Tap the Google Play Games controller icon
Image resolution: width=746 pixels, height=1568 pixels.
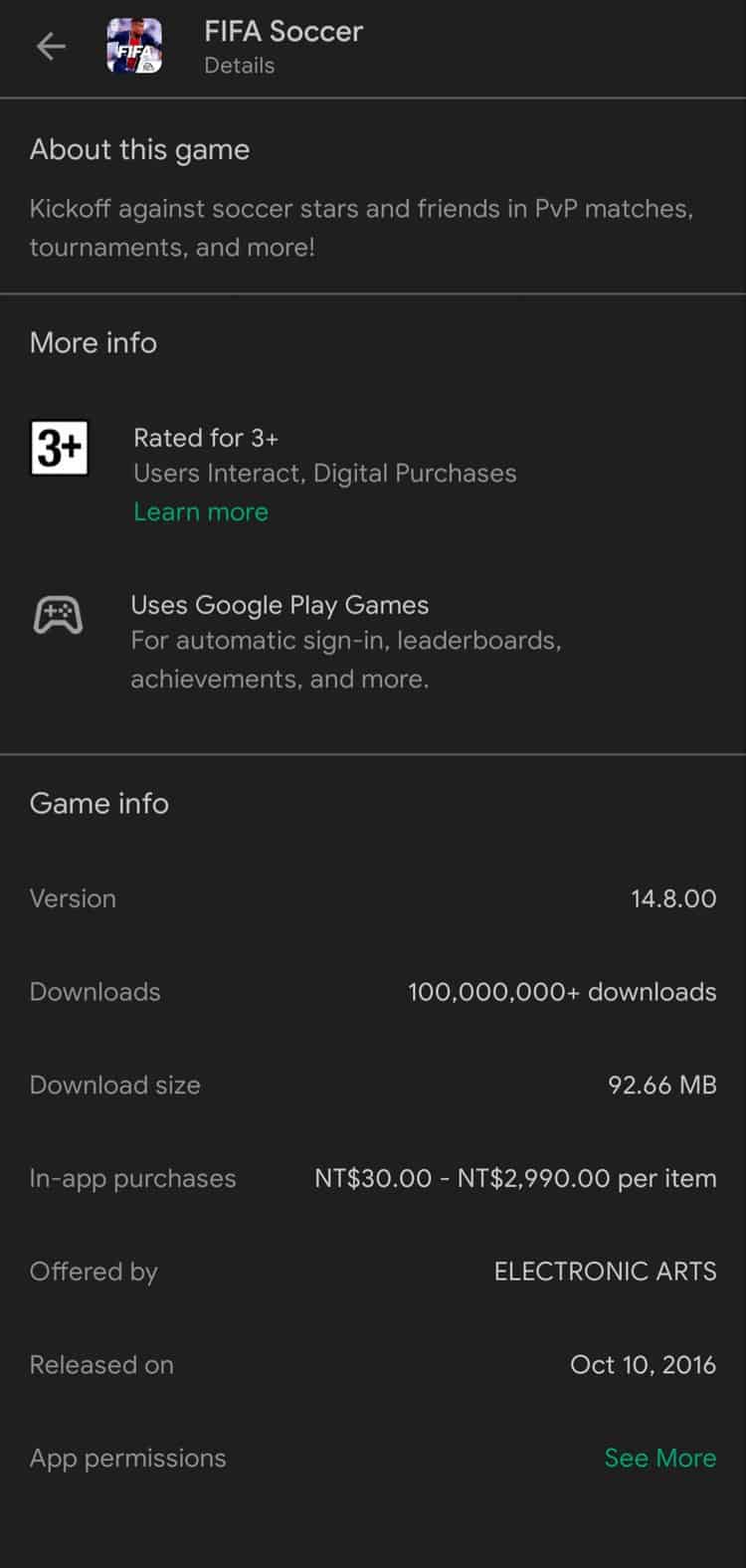(59, 615)
